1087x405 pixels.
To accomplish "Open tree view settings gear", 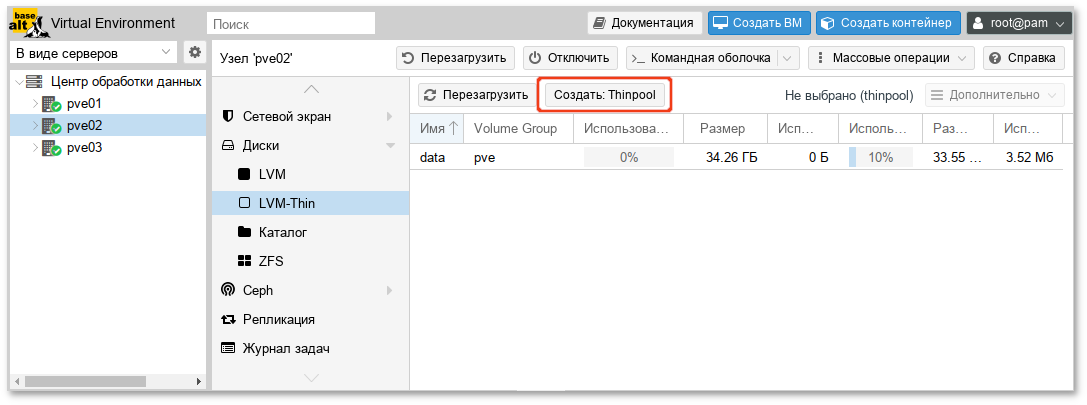I will [x=195, y=52].
